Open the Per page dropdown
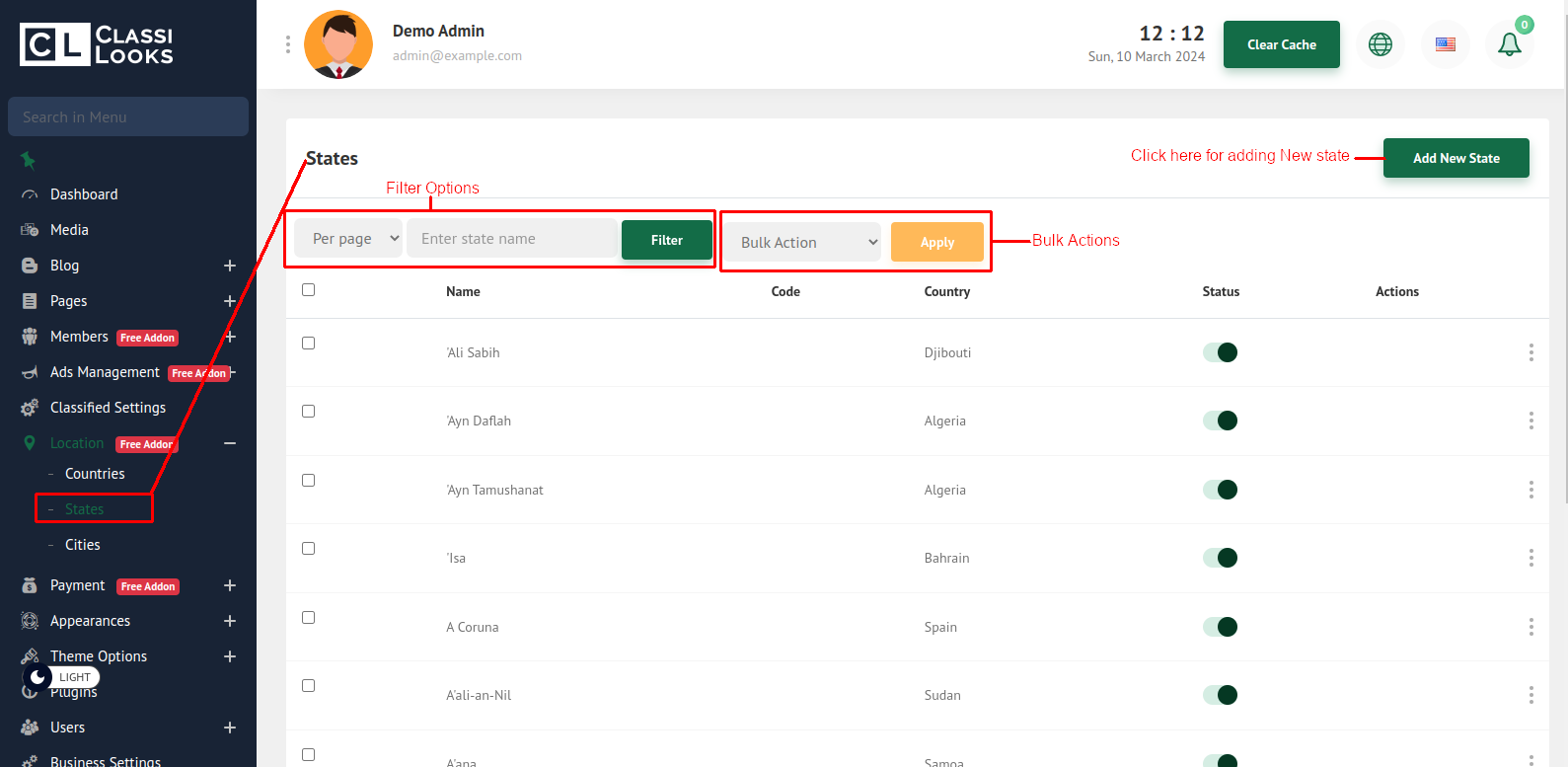Screen dimensions: 1568x767 (x=348, y=239)
